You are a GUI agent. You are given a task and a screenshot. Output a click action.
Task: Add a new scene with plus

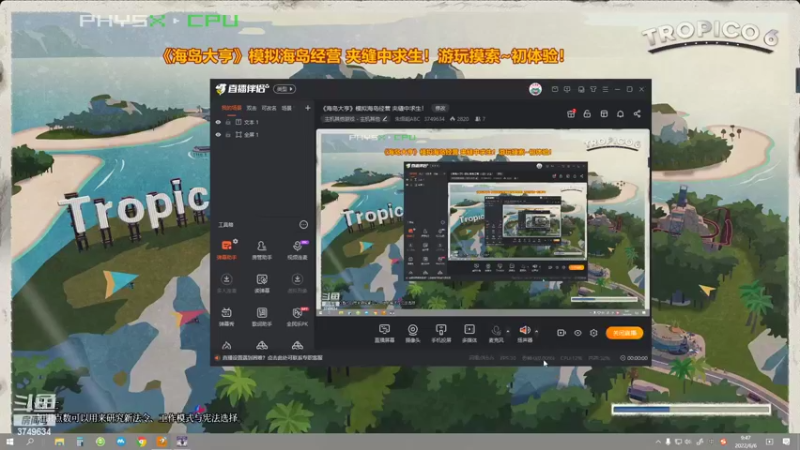pyautogui.click(x=308, y=108)
